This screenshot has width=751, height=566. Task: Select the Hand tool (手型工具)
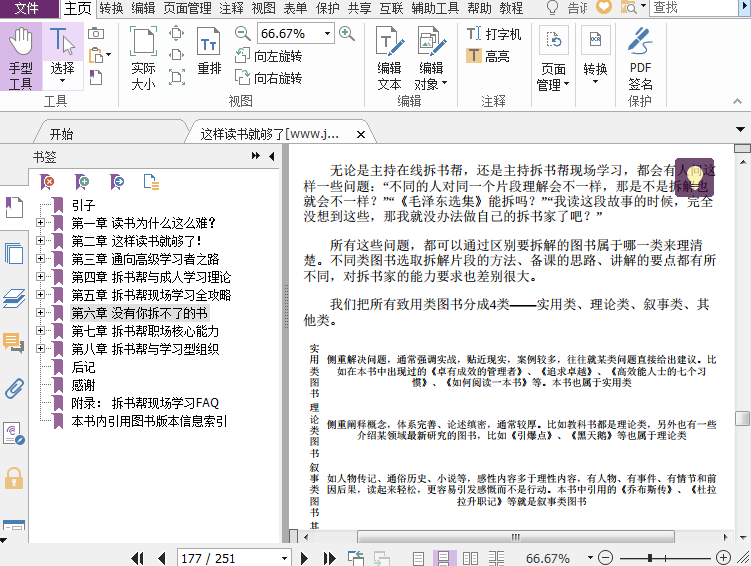(x=21, y=57)
